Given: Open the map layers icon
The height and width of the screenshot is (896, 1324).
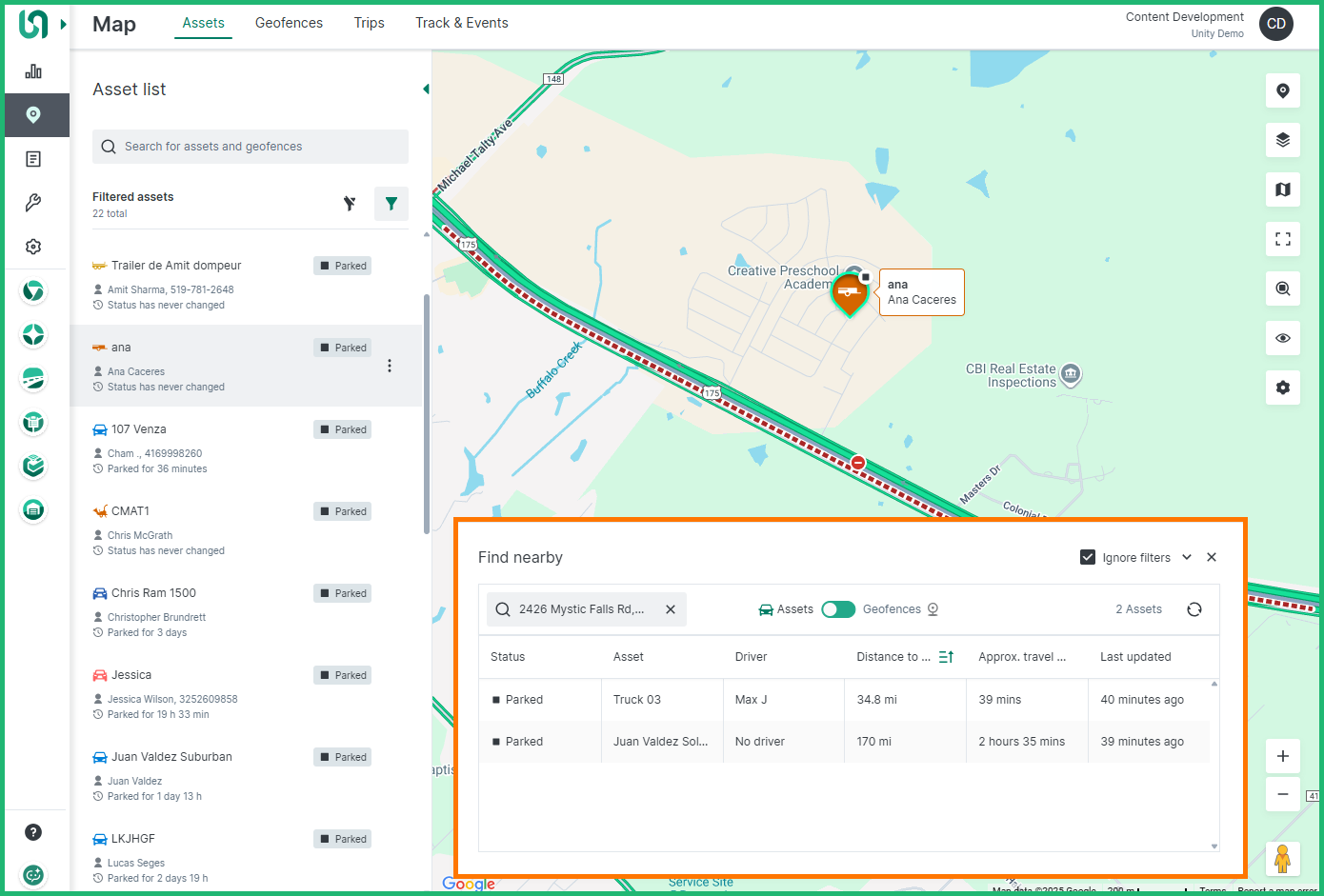Looking at the screenshot, I should point(1282,140).
